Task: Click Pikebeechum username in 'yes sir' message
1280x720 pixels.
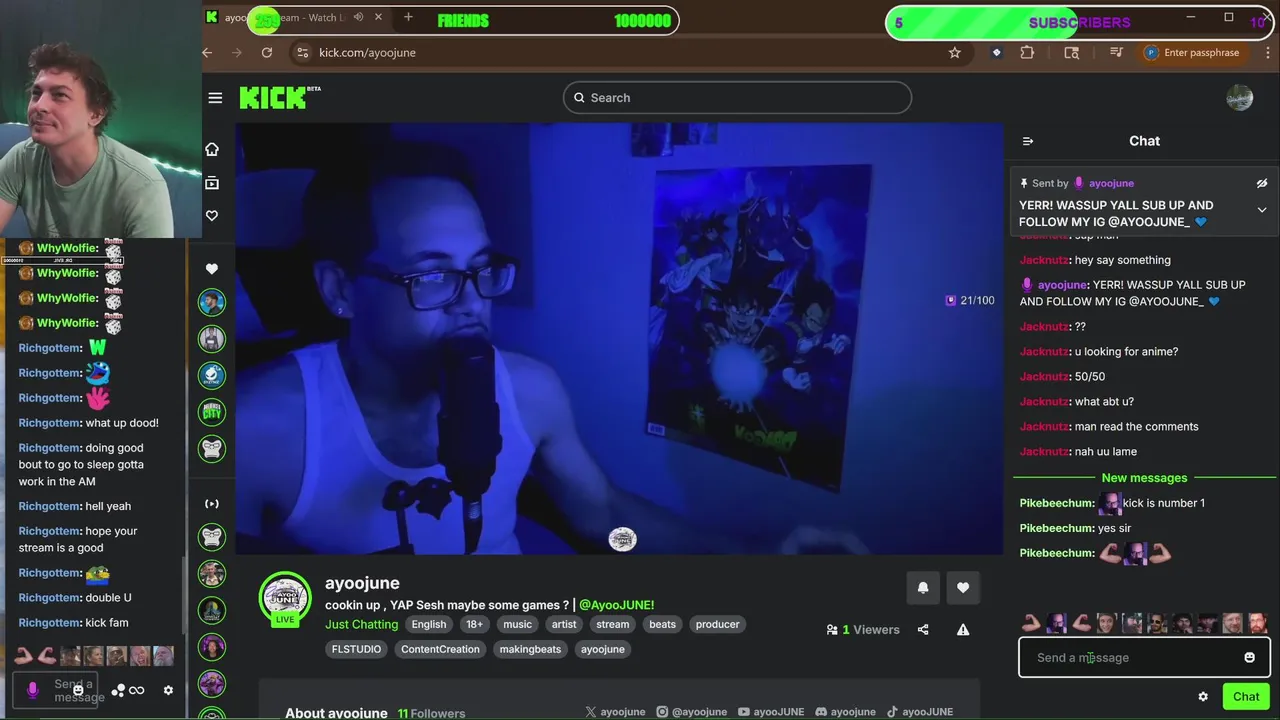Action: pyautogui.click(x=1056, y=528)
